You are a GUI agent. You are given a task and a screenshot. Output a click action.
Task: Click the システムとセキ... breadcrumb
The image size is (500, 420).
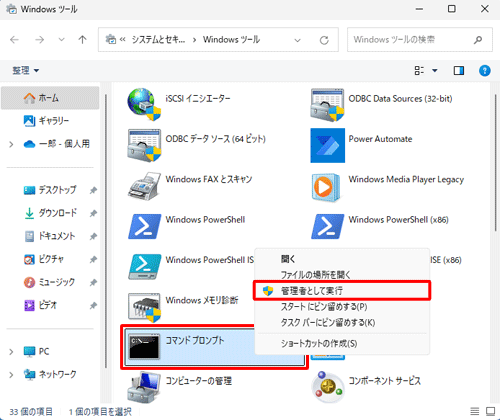[x=158, y=40]
